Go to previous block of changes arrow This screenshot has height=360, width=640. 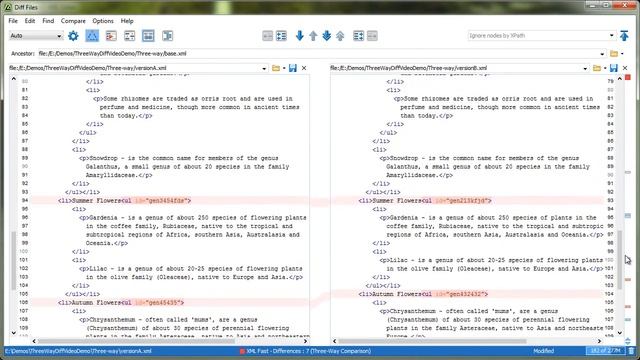click(x=313, y=36)
